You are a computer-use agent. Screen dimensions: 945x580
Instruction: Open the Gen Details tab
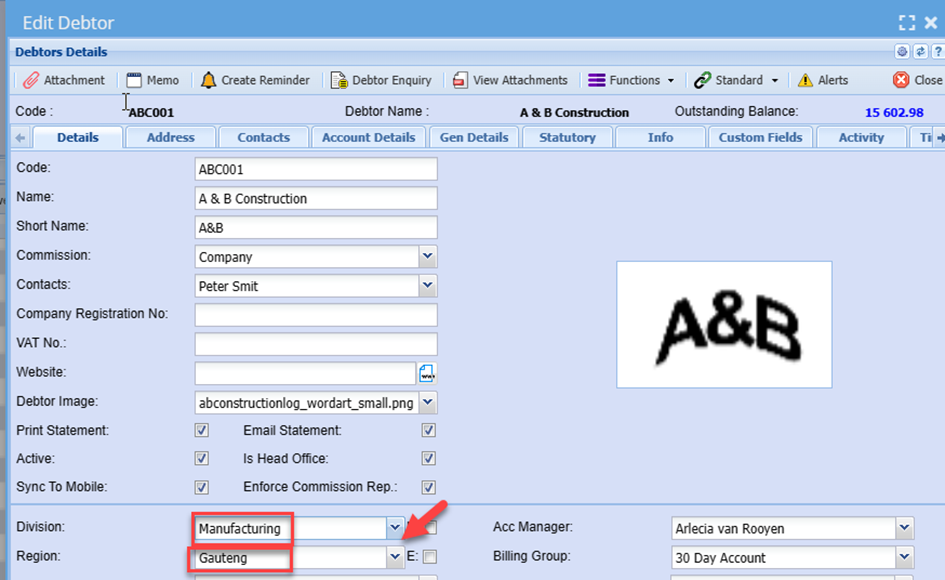pos(474,137)
